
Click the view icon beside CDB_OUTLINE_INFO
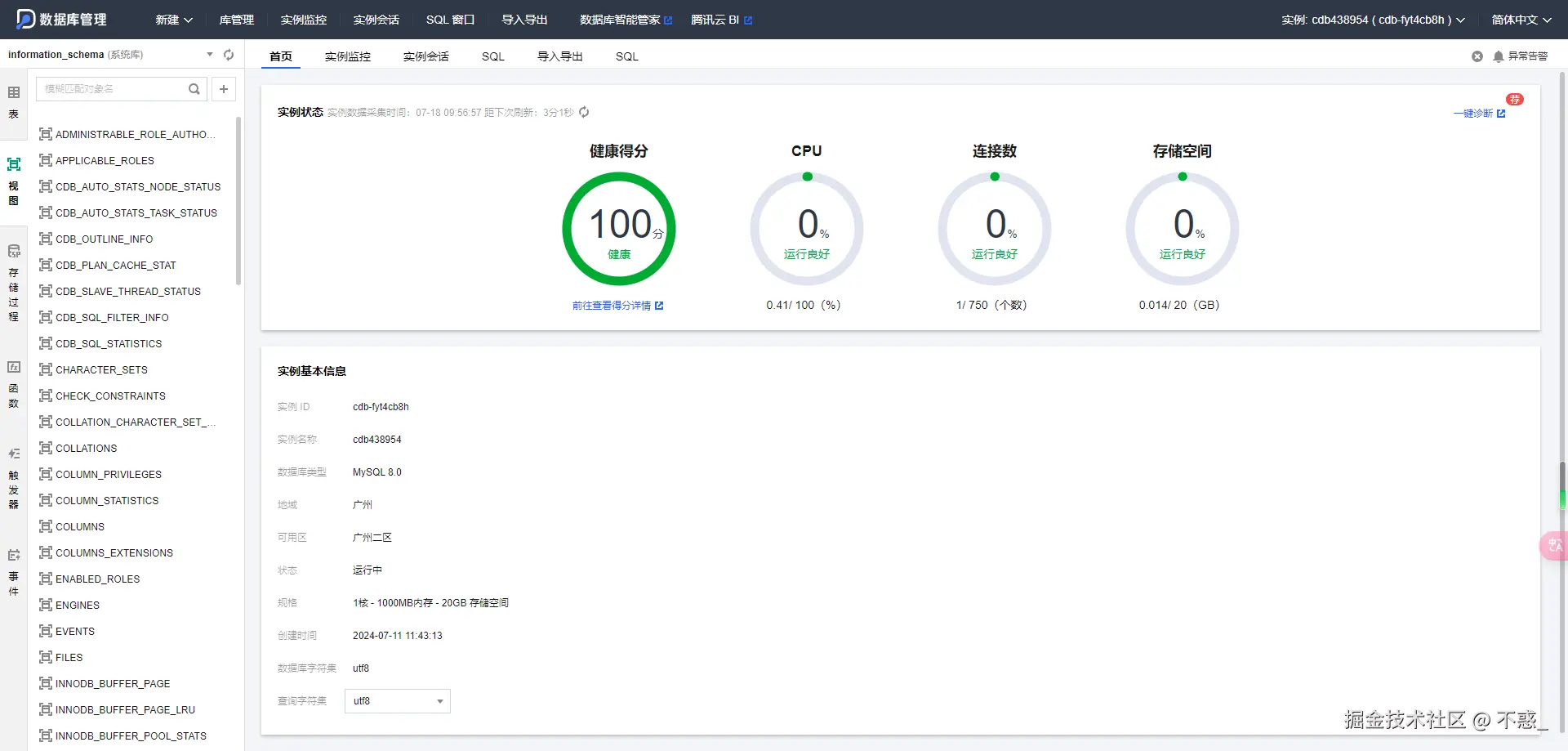pos(46,239)
